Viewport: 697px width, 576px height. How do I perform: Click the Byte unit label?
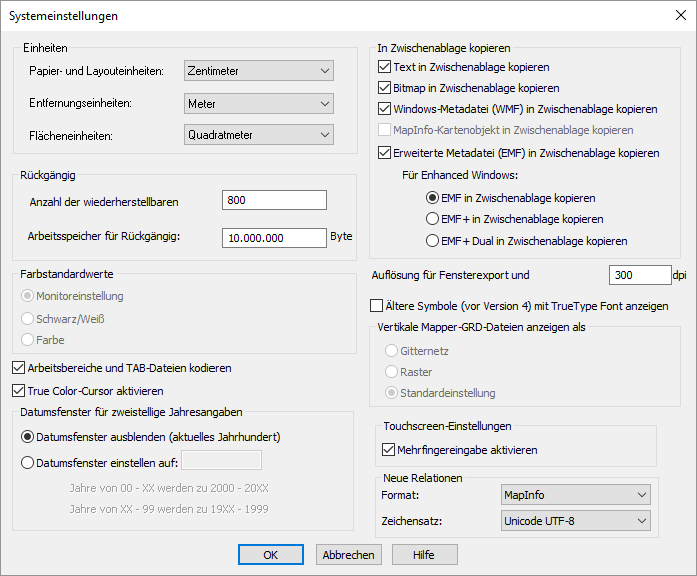click(x=341, y=236)
